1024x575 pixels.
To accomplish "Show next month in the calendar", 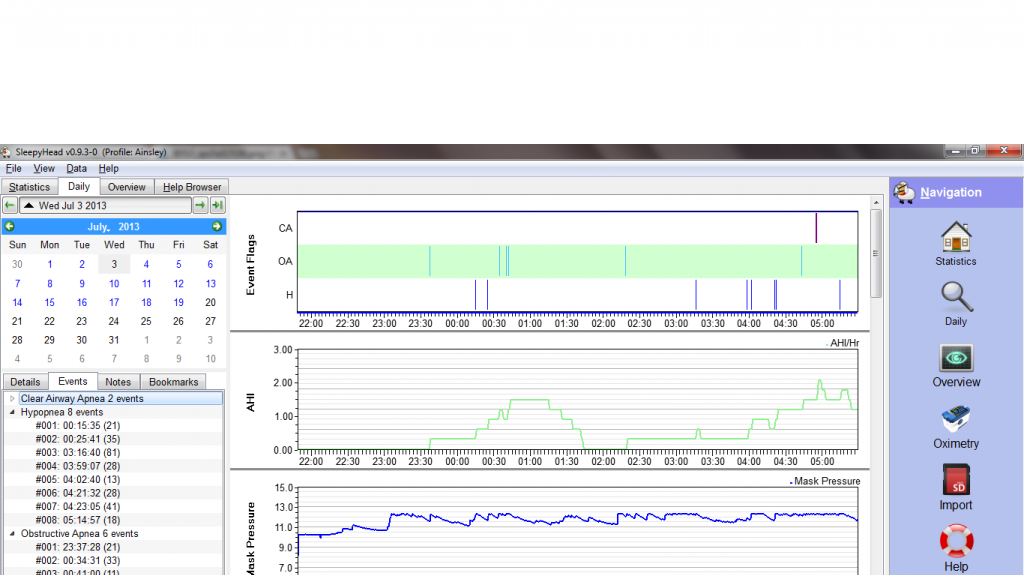I will click(x=217, y=227).
